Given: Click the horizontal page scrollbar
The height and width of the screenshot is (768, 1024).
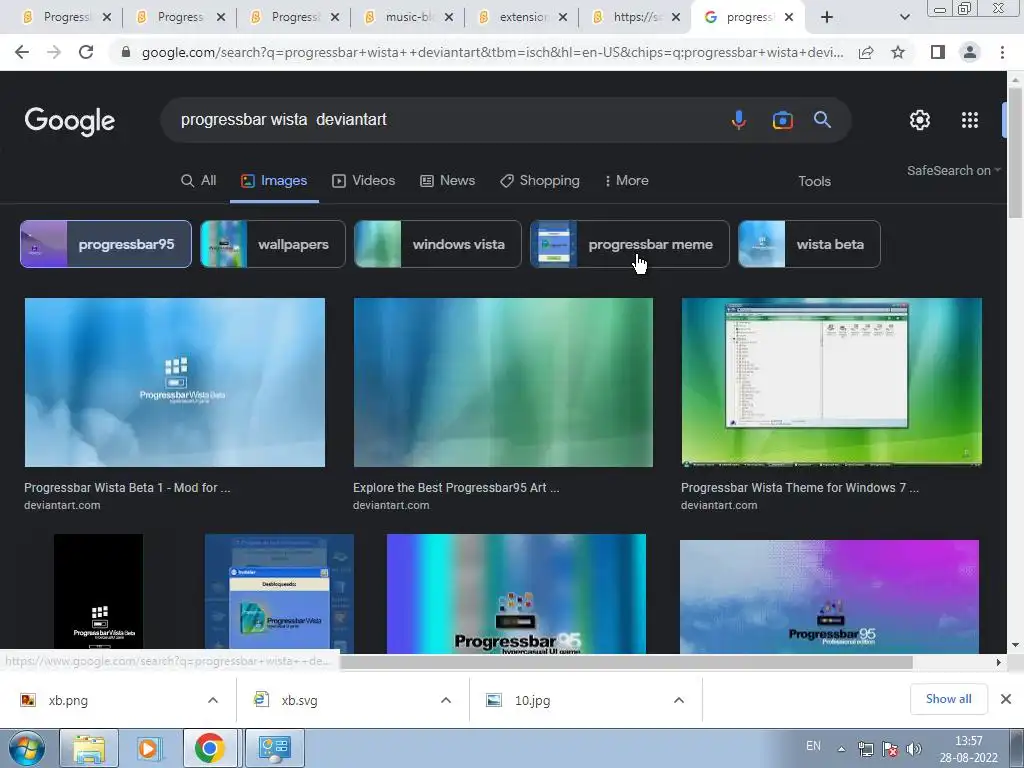Looking at the screenshot, I should [x=626, y=662].
